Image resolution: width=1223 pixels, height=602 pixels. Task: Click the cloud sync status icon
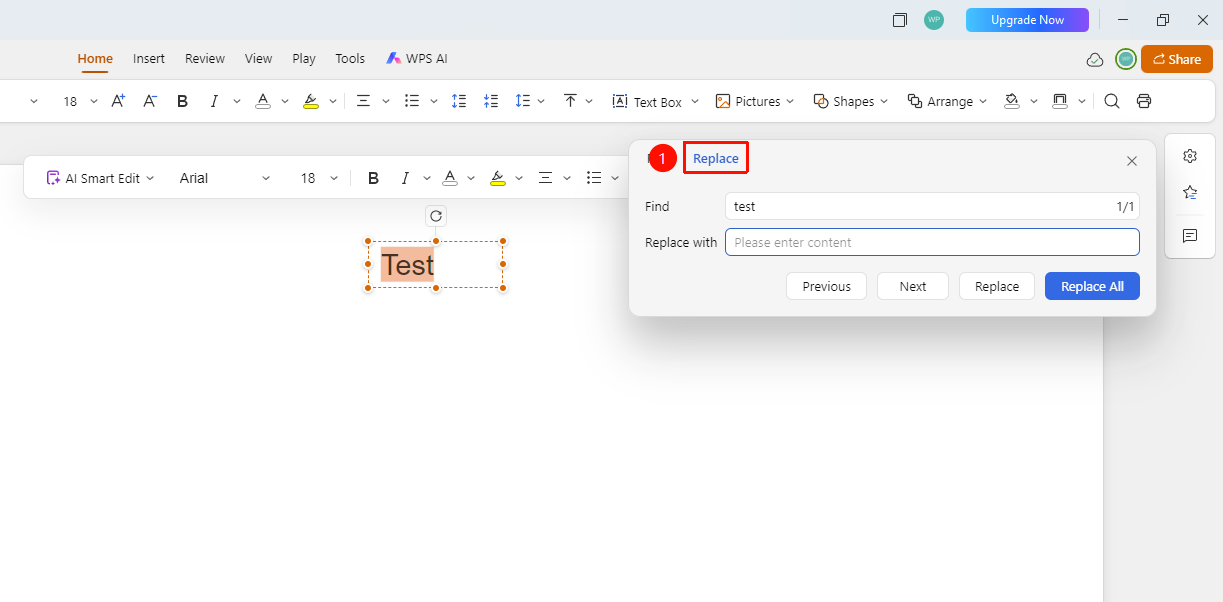coord(1095,60)
